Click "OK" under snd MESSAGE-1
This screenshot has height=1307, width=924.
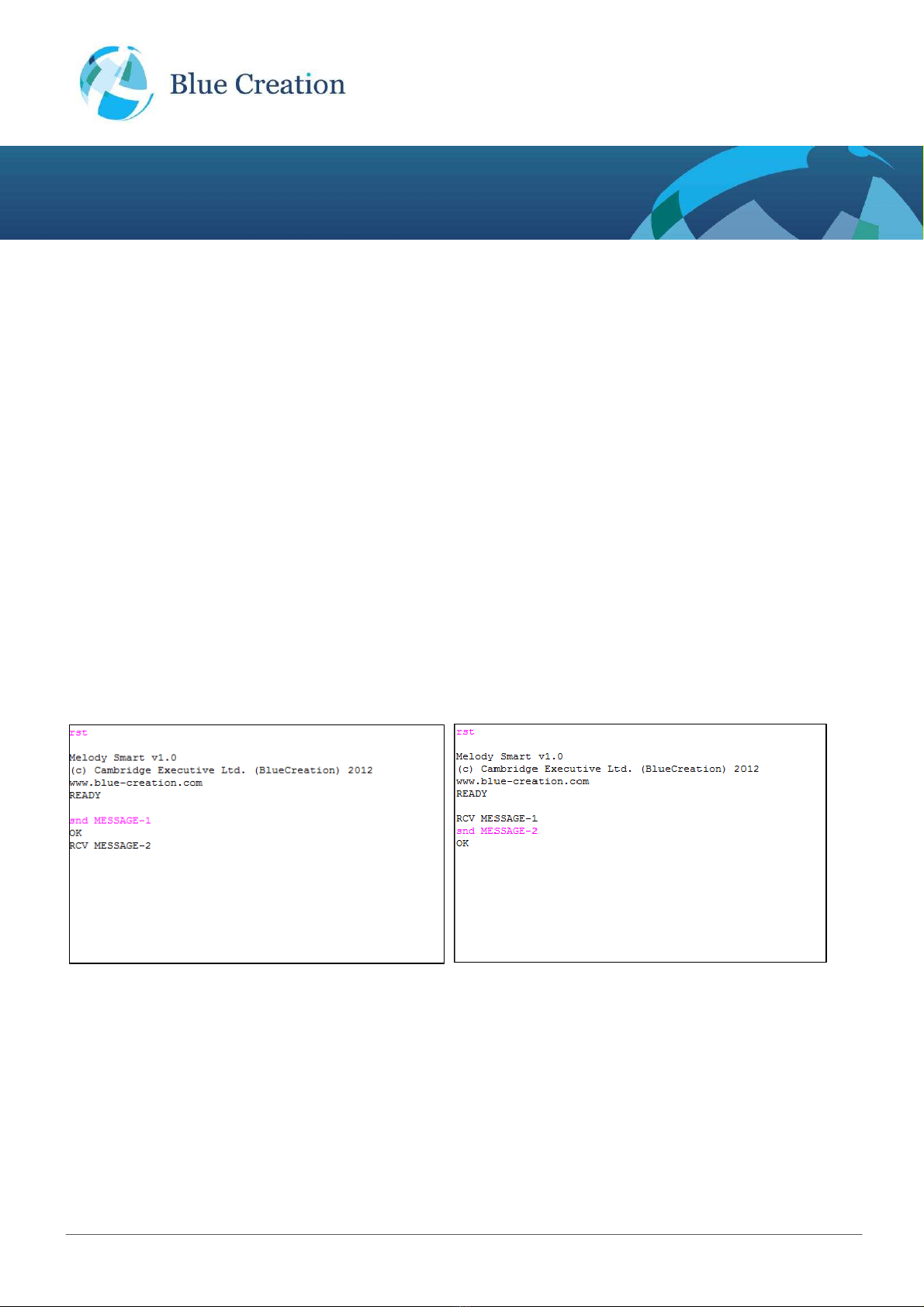pos(75,833)
